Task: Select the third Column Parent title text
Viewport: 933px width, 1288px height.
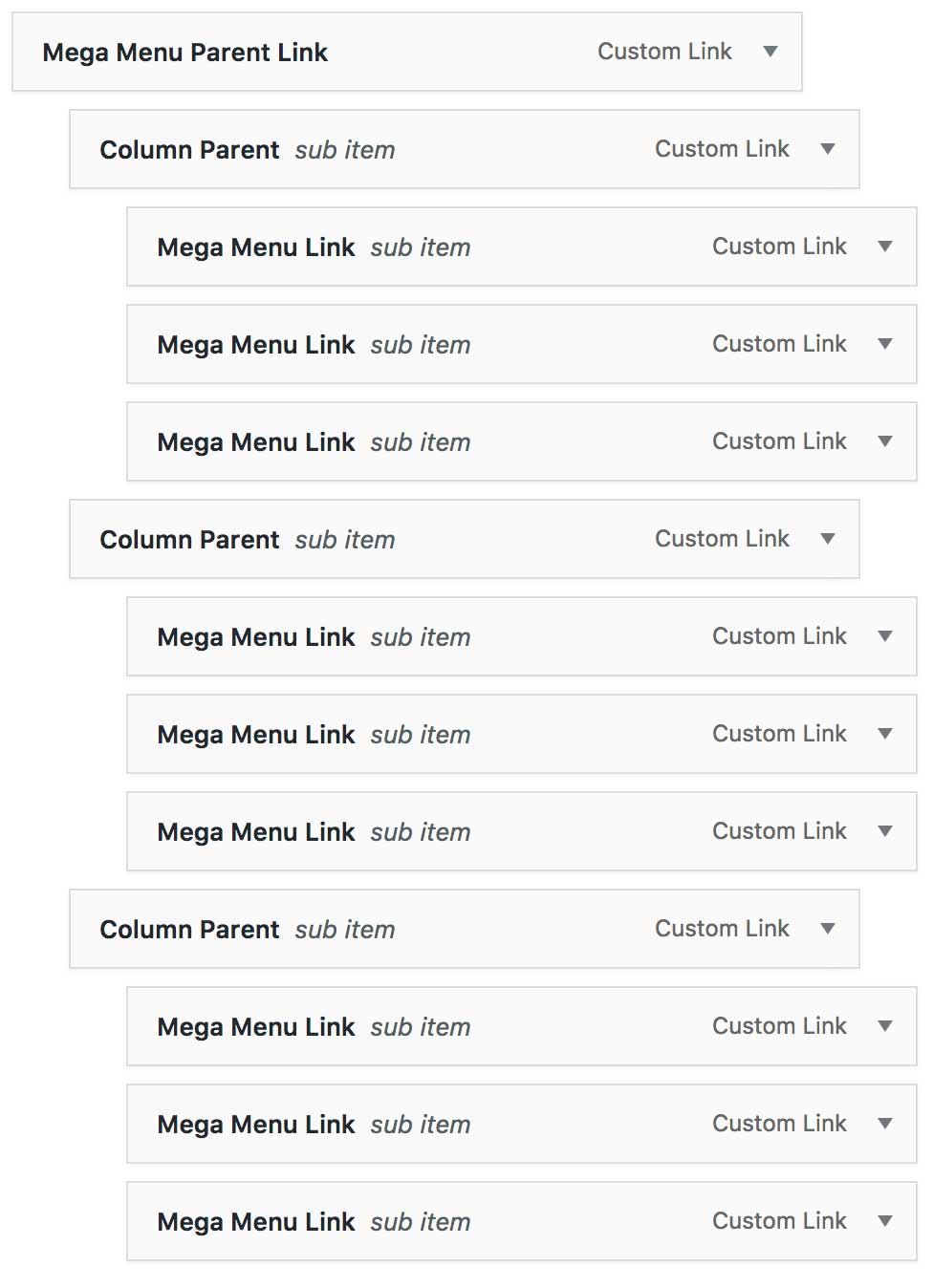Action: [189, 930]
